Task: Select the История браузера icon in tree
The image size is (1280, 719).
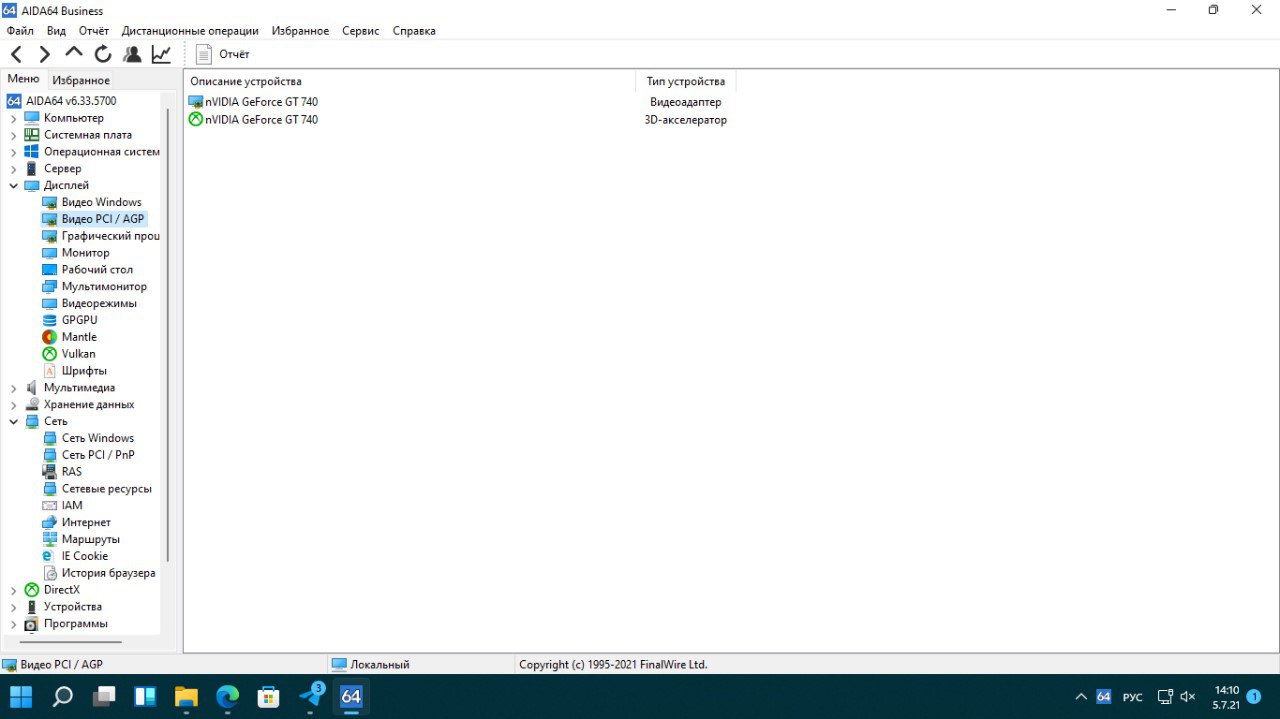Action: coord(50,573)
